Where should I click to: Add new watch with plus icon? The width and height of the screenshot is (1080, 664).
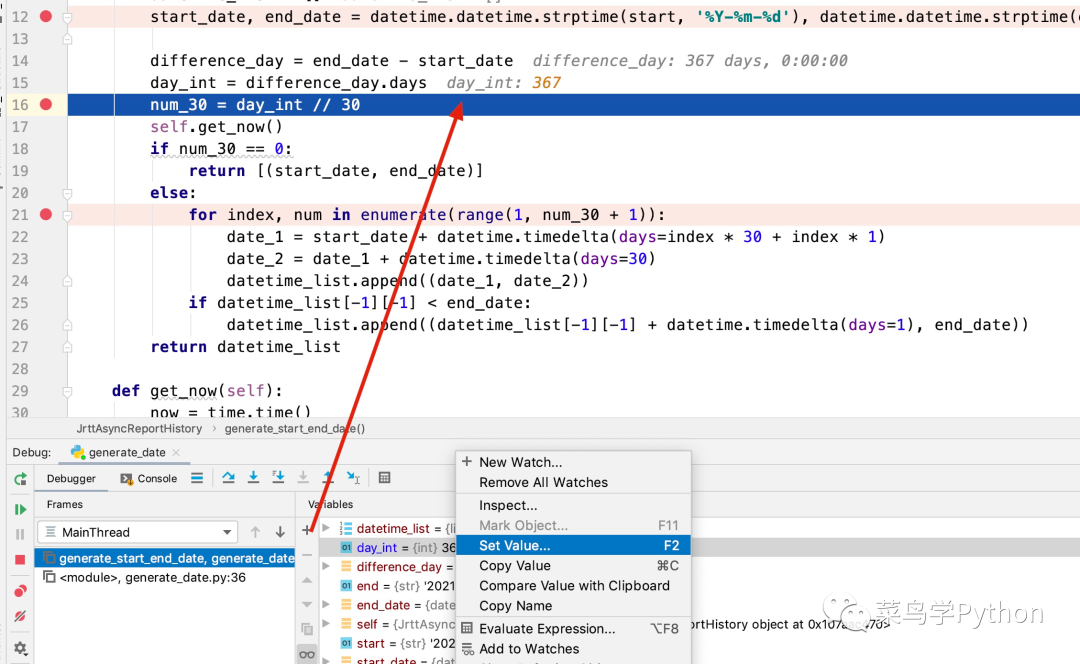click(x=307, y=530)
